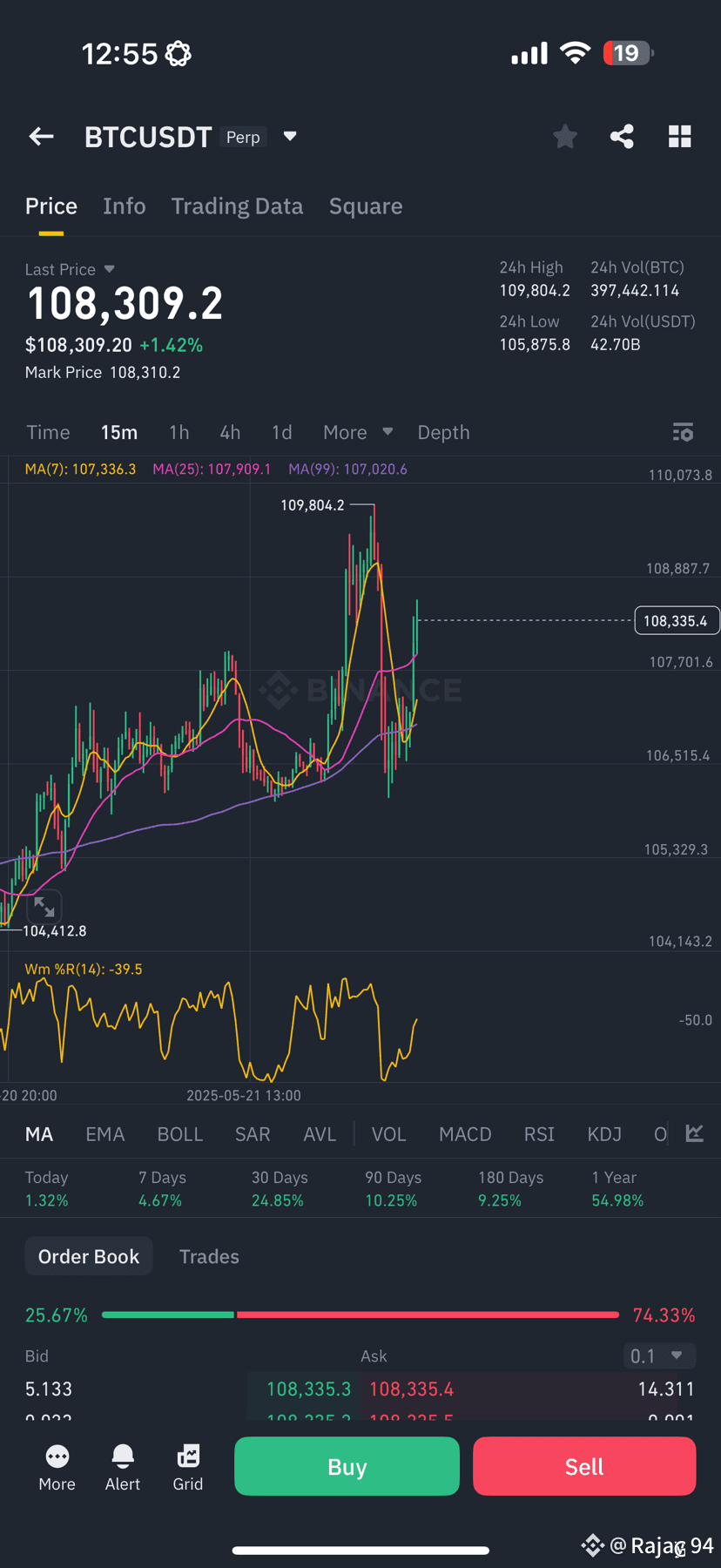
Task: Tap the battery indicator in status bar
Action: coord(628,53)
